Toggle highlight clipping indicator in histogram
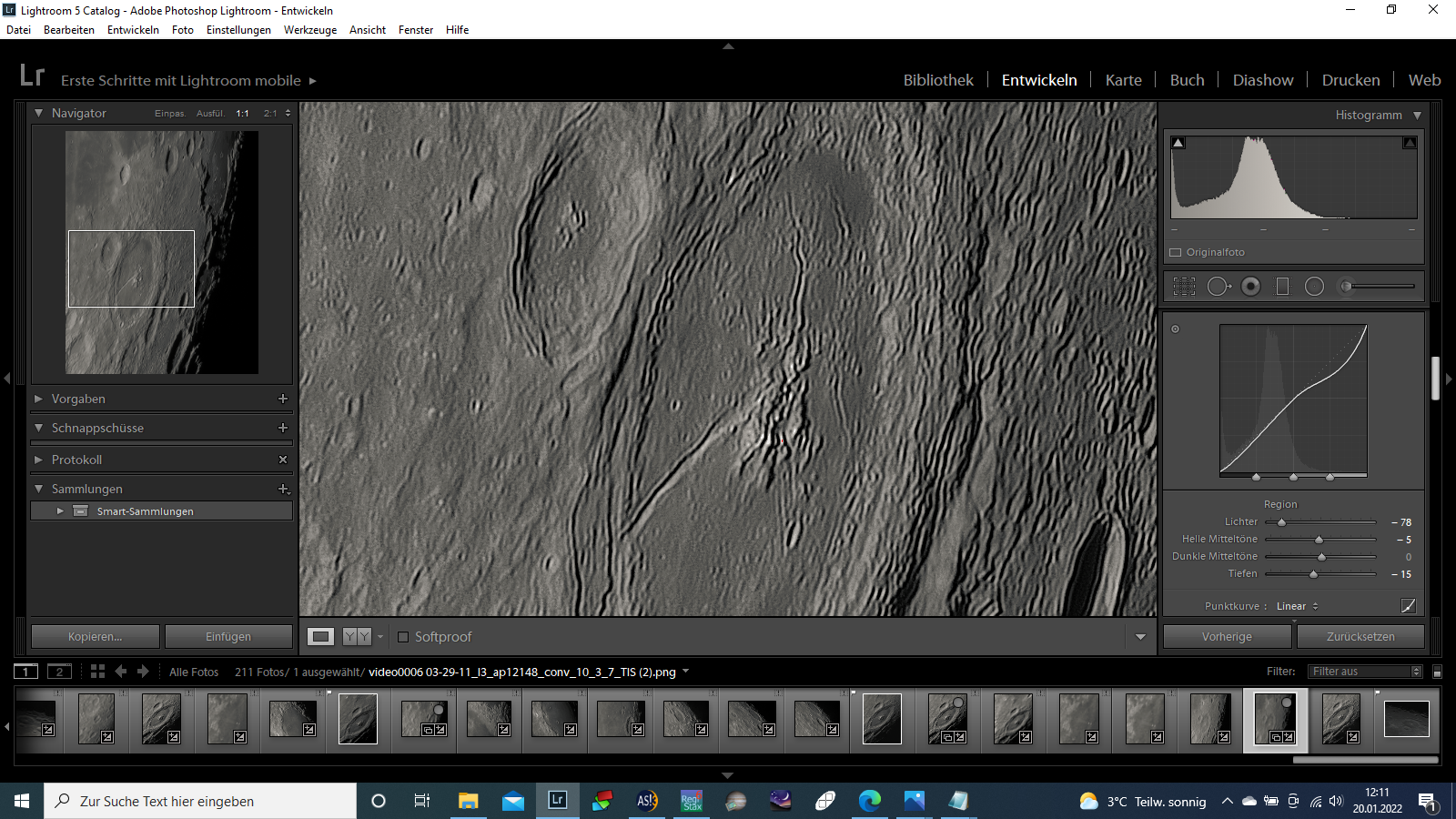The image size is (1456, 819). pos(1410,143)
